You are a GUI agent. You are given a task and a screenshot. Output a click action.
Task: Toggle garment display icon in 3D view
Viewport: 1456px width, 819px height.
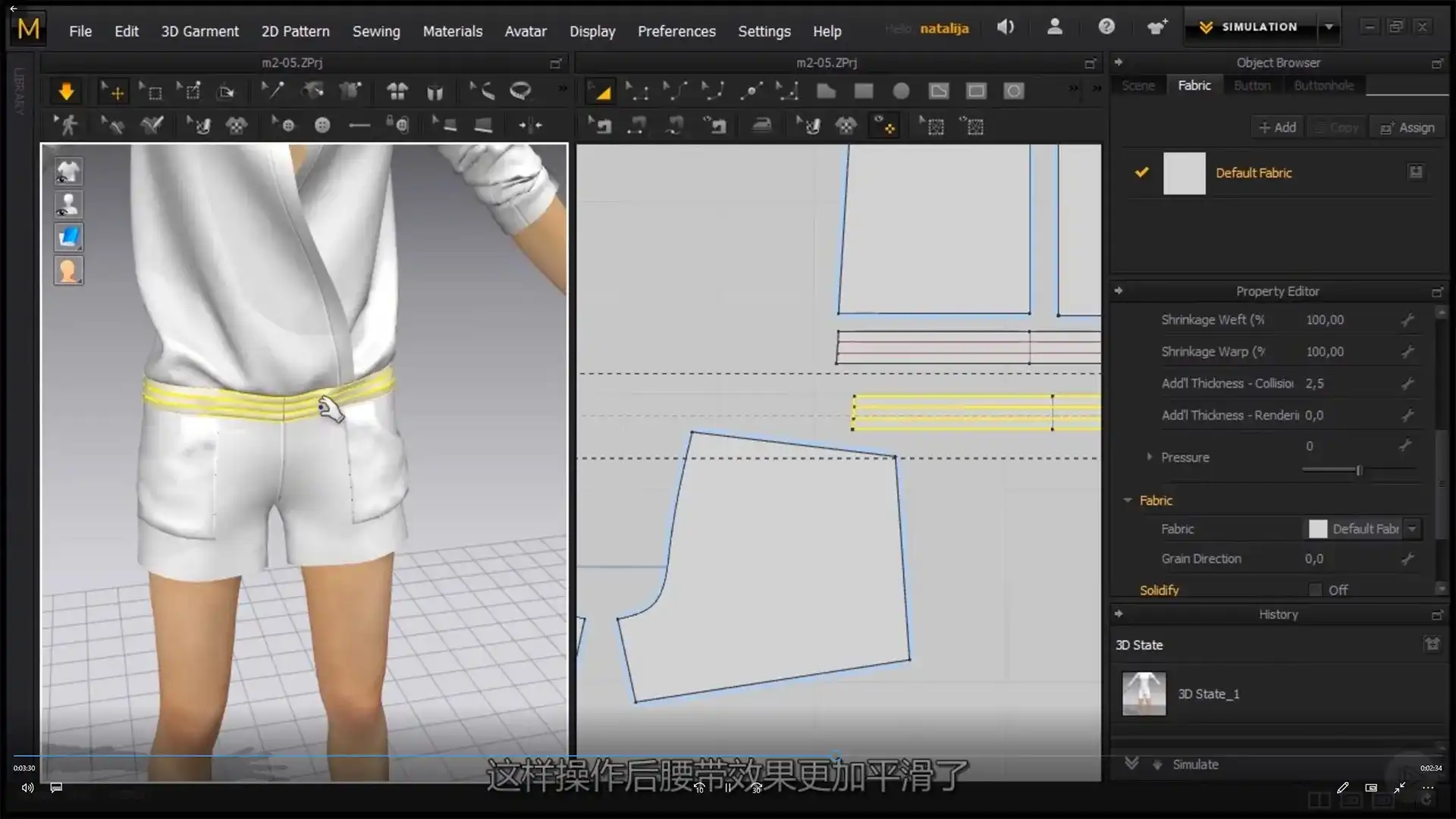click(68, 172)
